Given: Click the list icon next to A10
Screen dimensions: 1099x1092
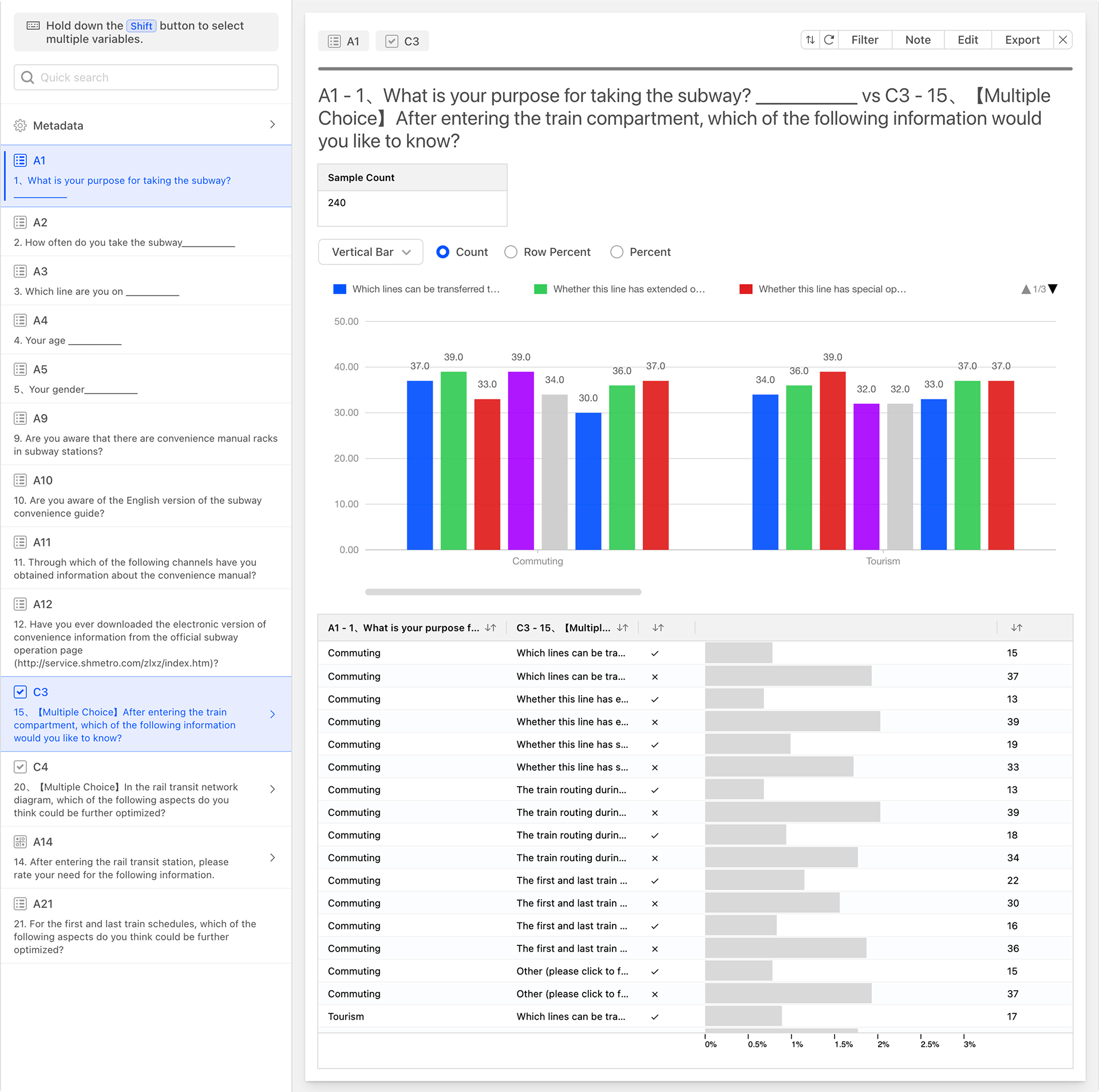Looking at the screenshot, I should point(21,480).
